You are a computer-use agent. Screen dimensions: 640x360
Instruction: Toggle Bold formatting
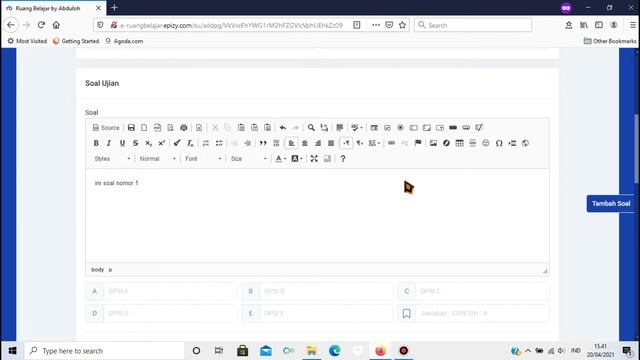click(x=96, y=143)
